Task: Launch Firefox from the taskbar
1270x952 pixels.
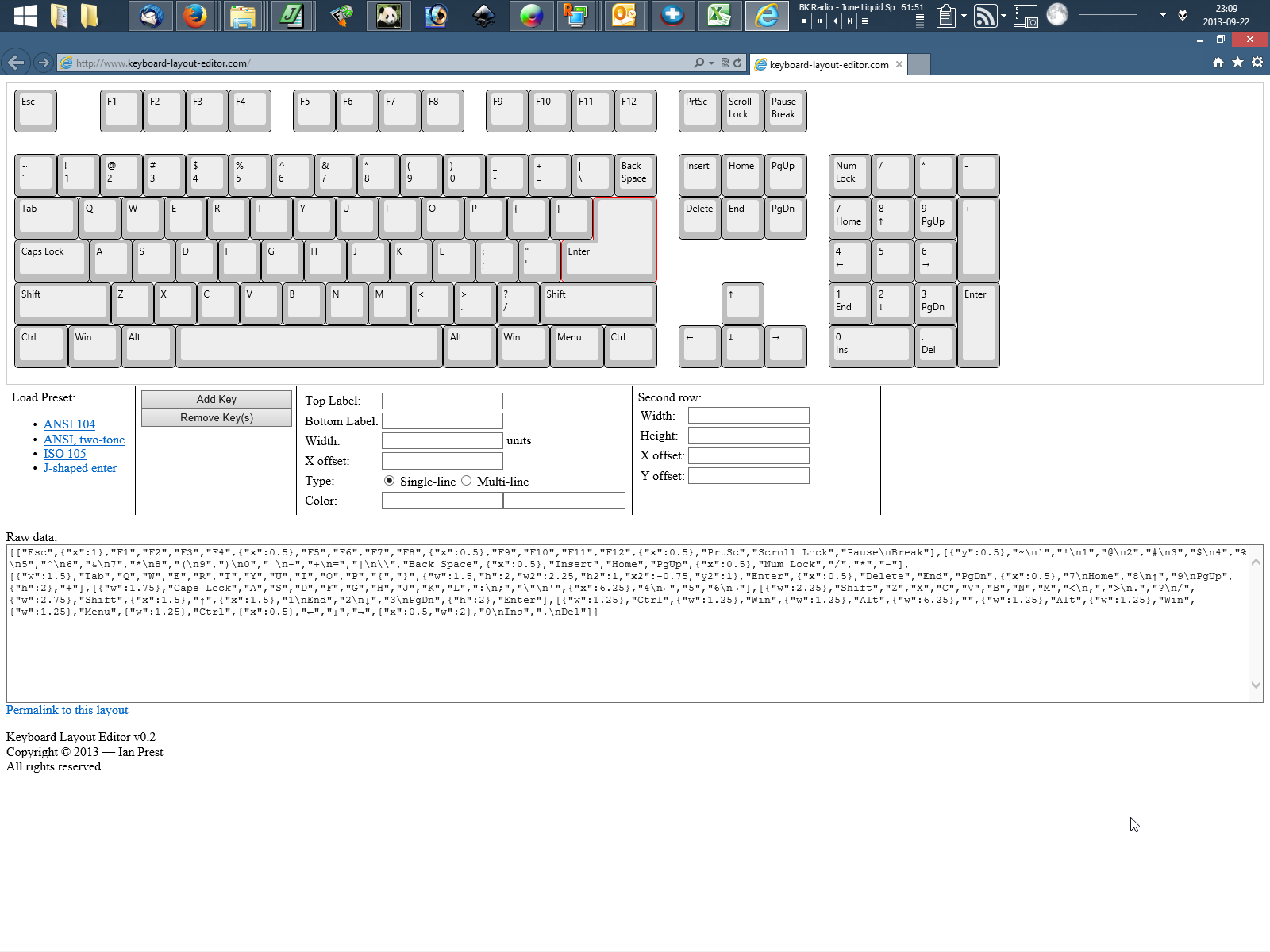Action: (194, 16)
